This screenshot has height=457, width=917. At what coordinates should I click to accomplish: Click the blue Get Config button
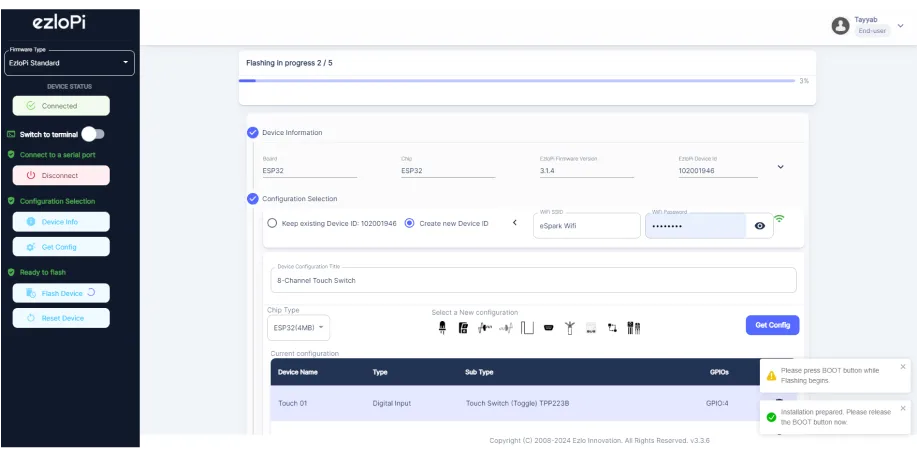coord(773,325)
